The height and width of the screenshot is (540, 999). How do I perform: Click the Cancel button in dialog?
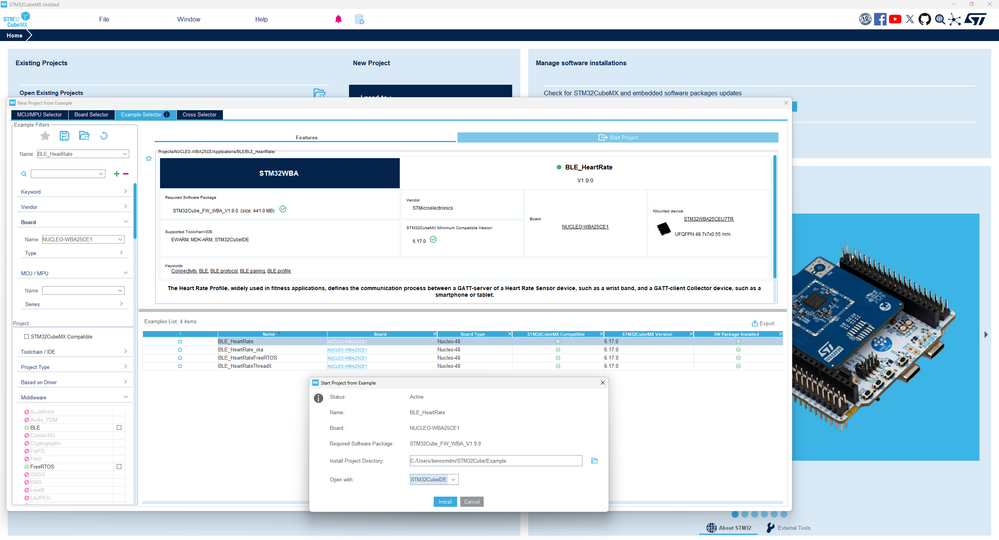[x=471, y=502]
